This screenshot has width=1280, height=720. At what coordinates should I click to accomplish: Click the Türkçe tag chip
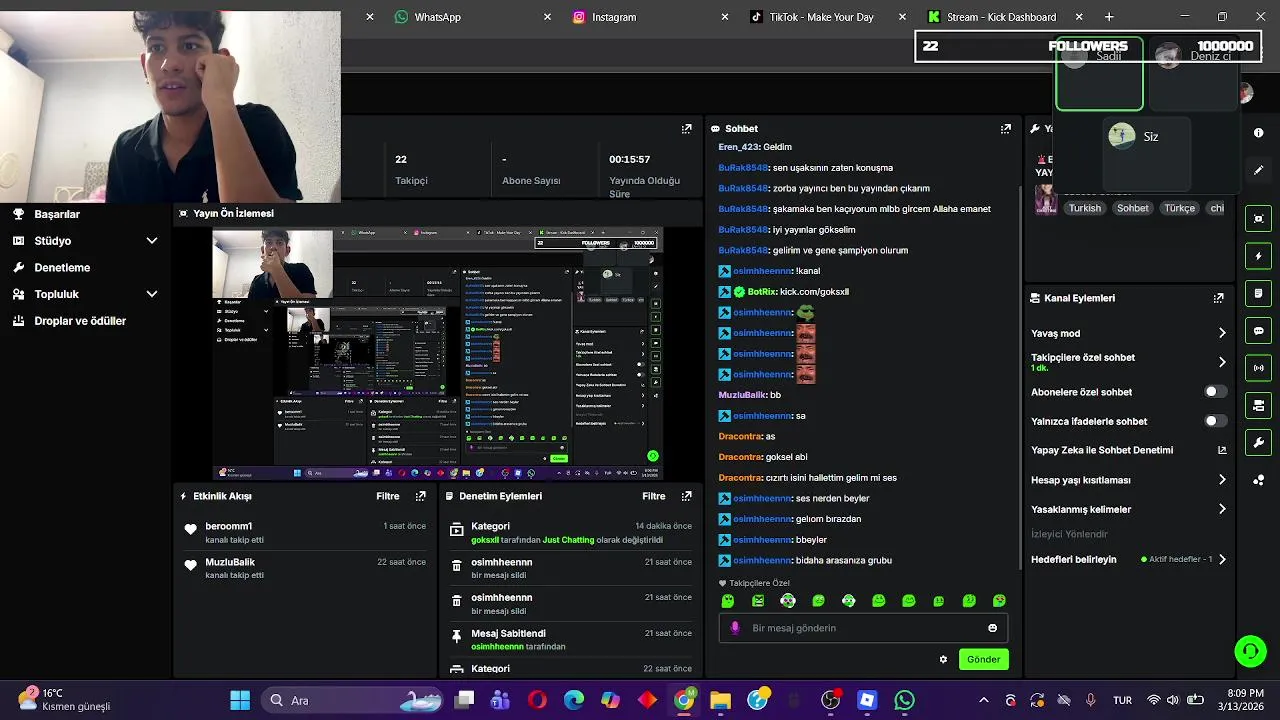(1180, 208)
